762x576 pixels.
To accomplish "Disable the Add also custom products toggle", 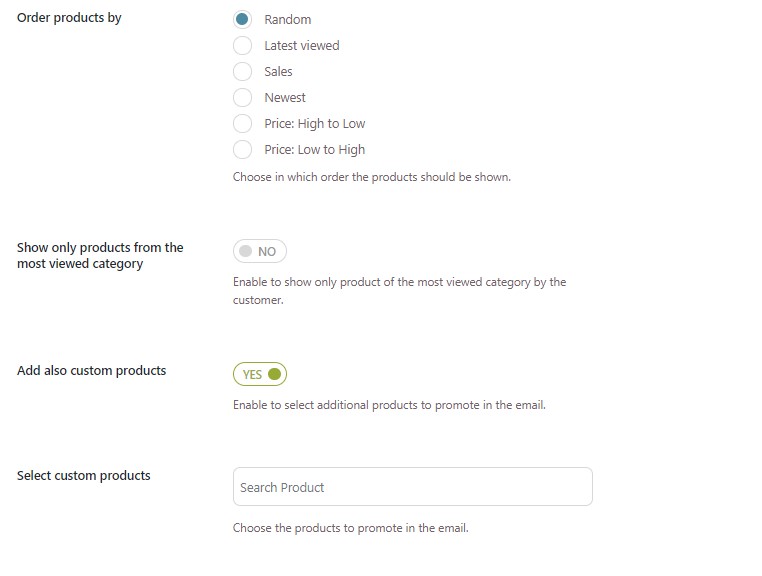I will click(x=260, y=374).
